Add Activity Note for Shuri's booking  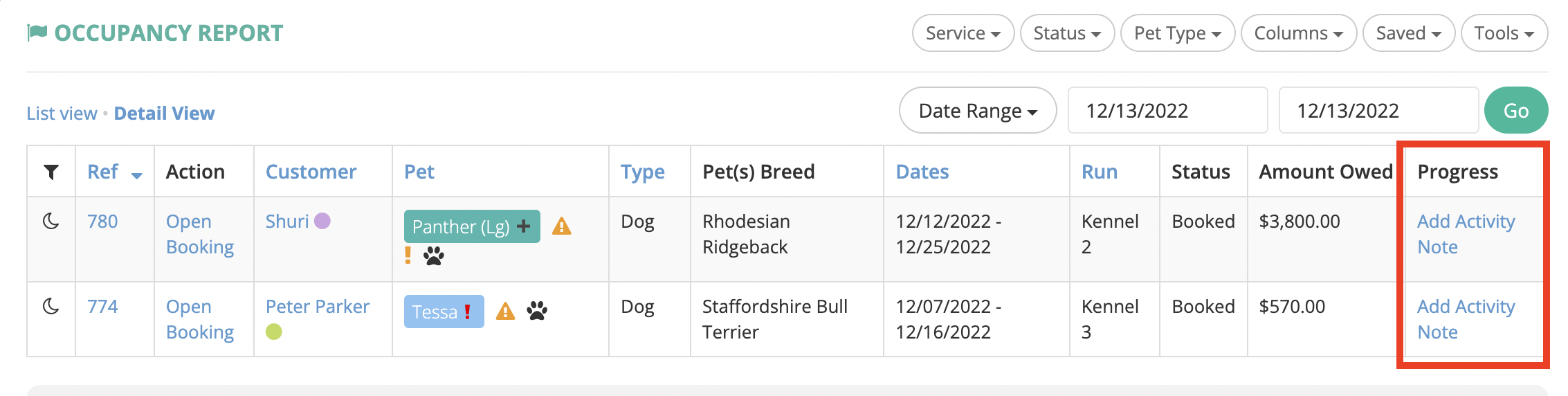pos(1466,234)
